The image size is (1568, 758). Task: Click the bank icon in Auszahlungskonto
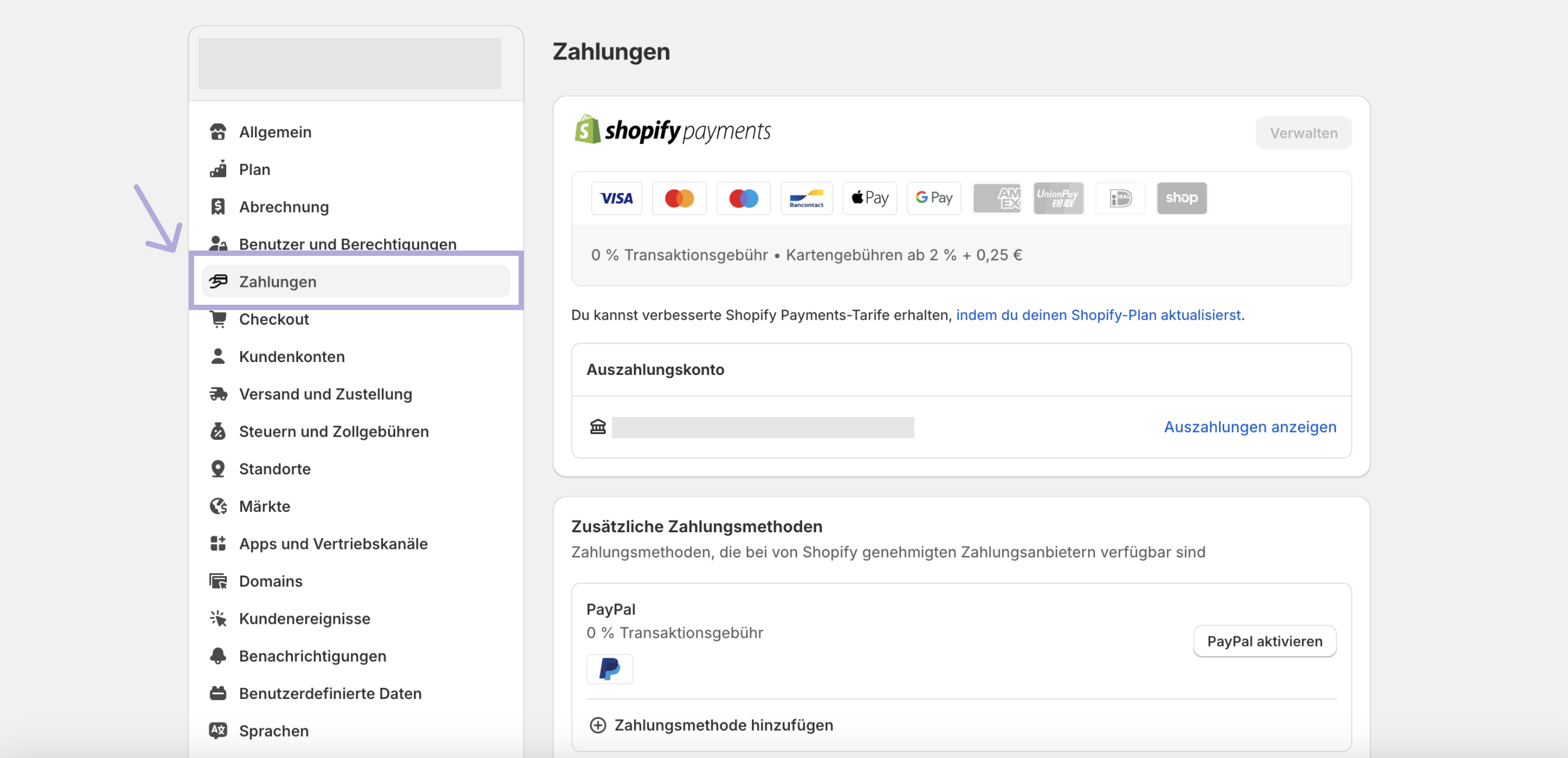click(x=598, y=427)
